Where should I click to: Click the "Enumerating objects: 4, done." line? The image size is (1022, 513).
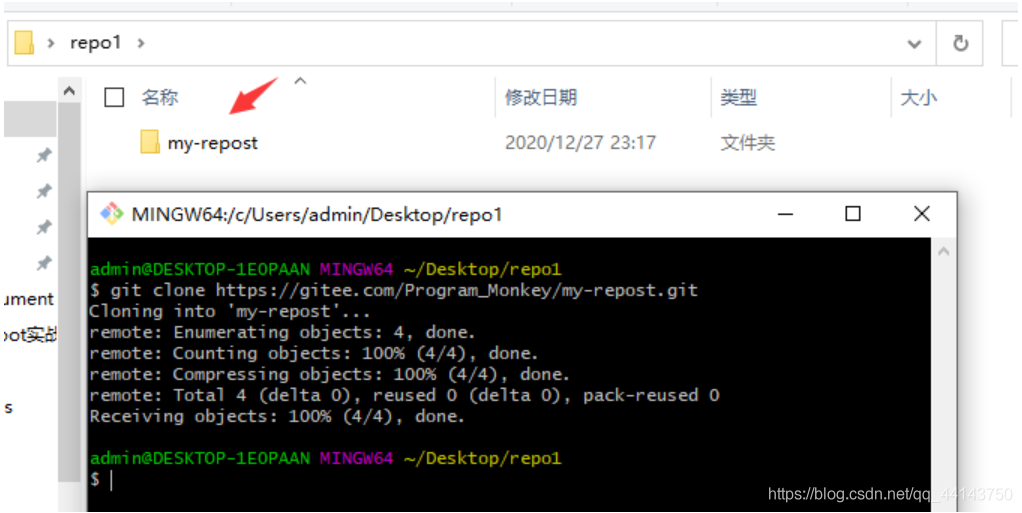click(x=282, y=332)
